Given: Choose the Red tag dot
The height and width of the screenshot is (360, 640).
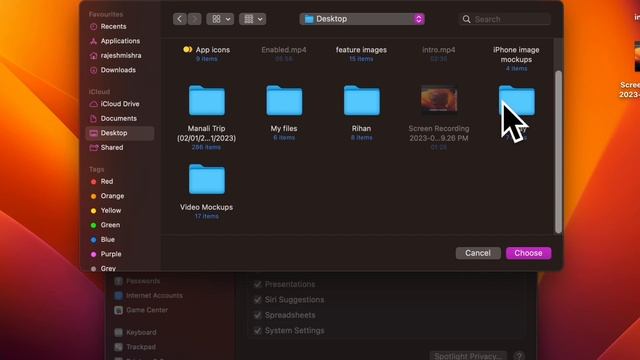Looking at the screenshot, I should click(x=93, y=182).
